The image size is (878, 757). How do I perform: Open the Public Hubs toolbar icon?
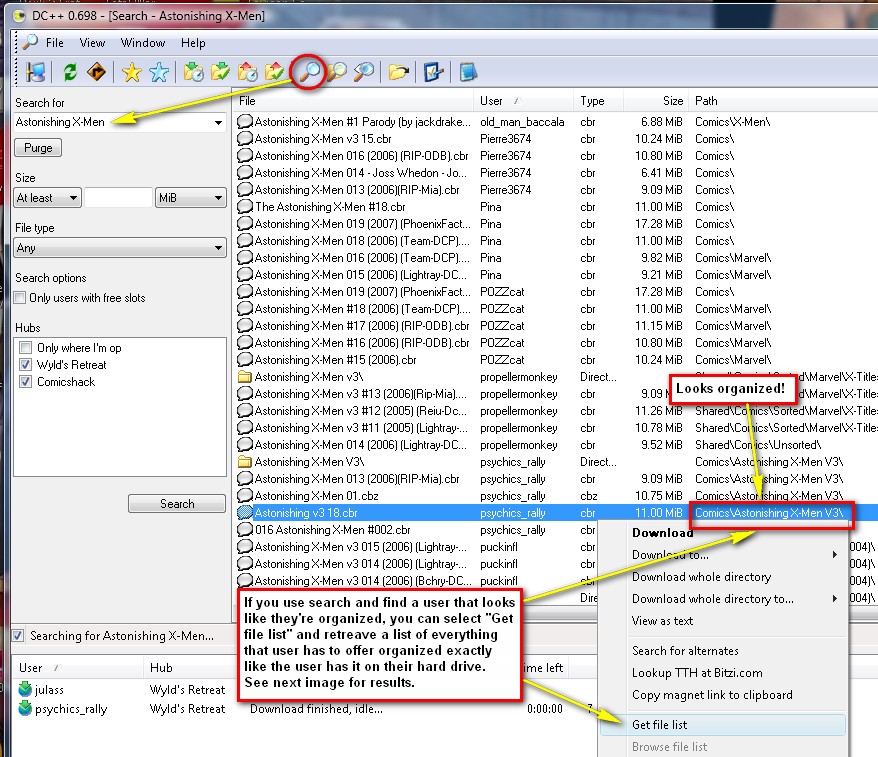(x=36, y=72)
